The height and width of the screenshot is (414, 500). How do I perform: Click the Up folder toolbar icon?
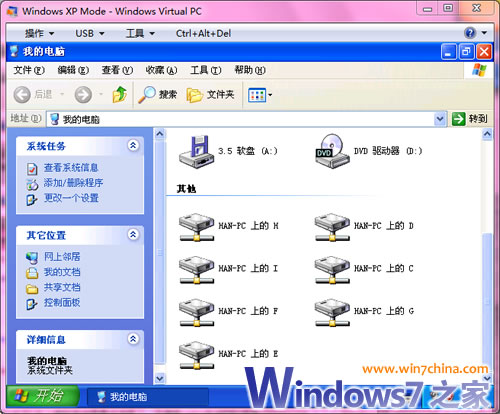(119, 94)
